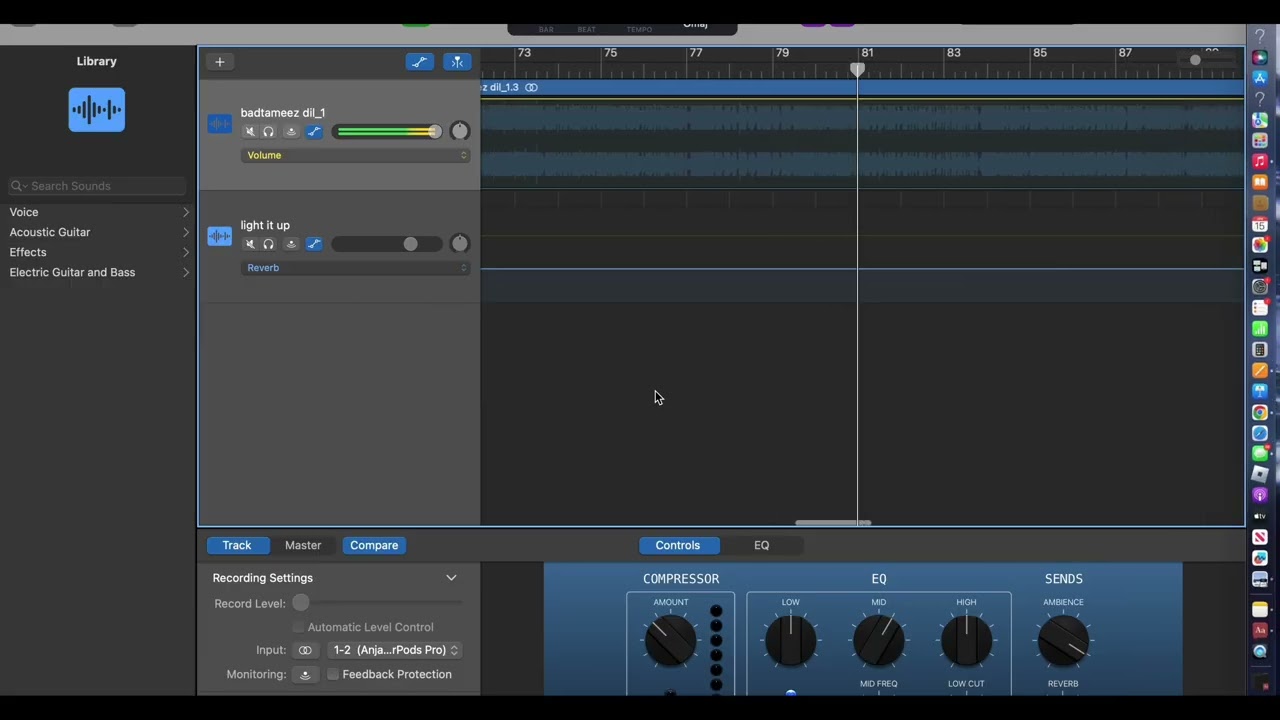The image size is (1280, 720).
Task: Enable Automatic Level Control checkbox
Action: click(x=298, y=627)
